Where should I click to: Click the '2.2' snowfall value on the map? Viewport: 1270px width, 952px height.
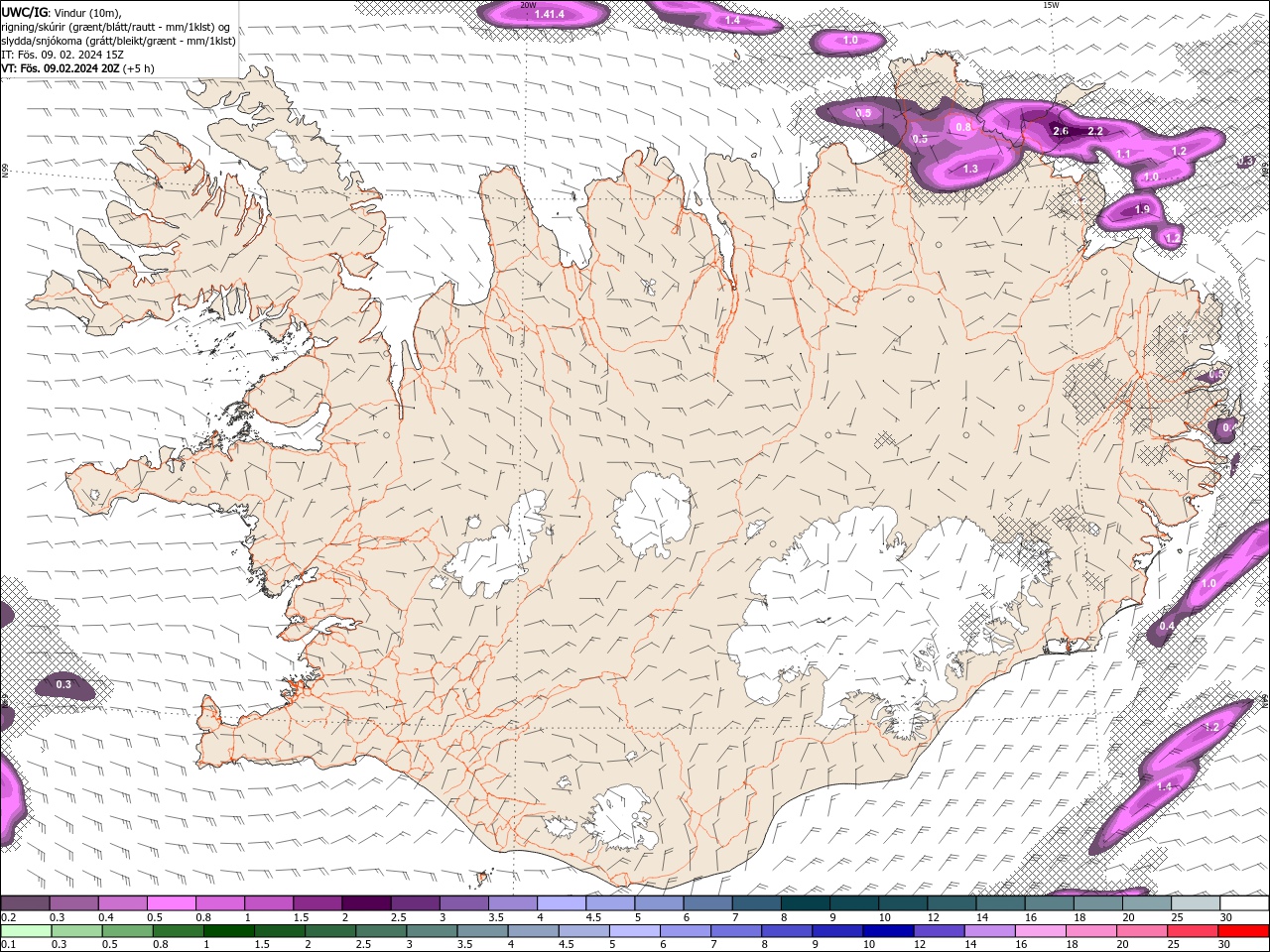point(1095,131)
